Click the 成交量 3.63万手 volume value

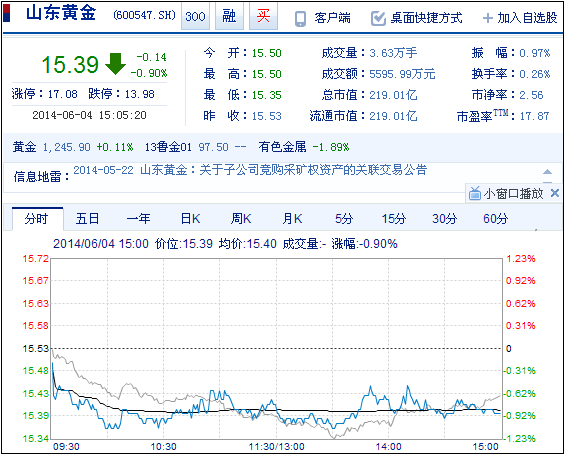pos(393,53)
